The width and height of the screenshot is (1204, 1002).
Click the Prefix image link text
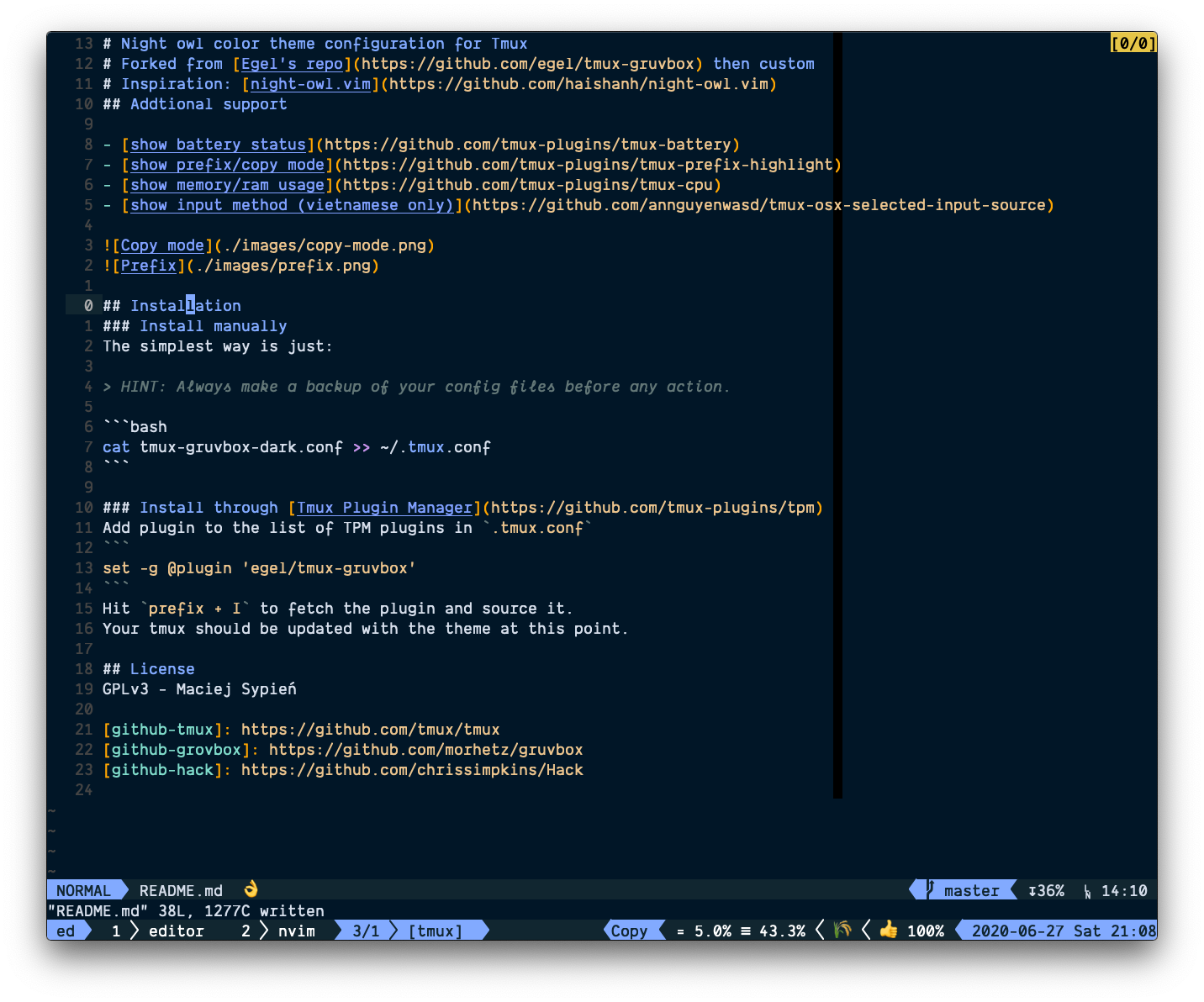click(x=149, y=266)
